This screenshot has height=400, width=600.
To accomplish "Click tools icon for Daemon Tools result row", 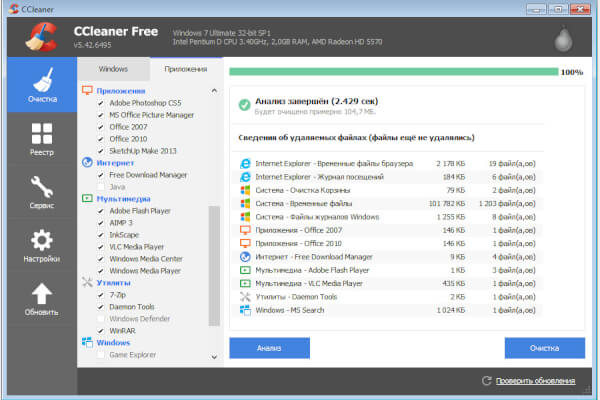I will 245,297.
